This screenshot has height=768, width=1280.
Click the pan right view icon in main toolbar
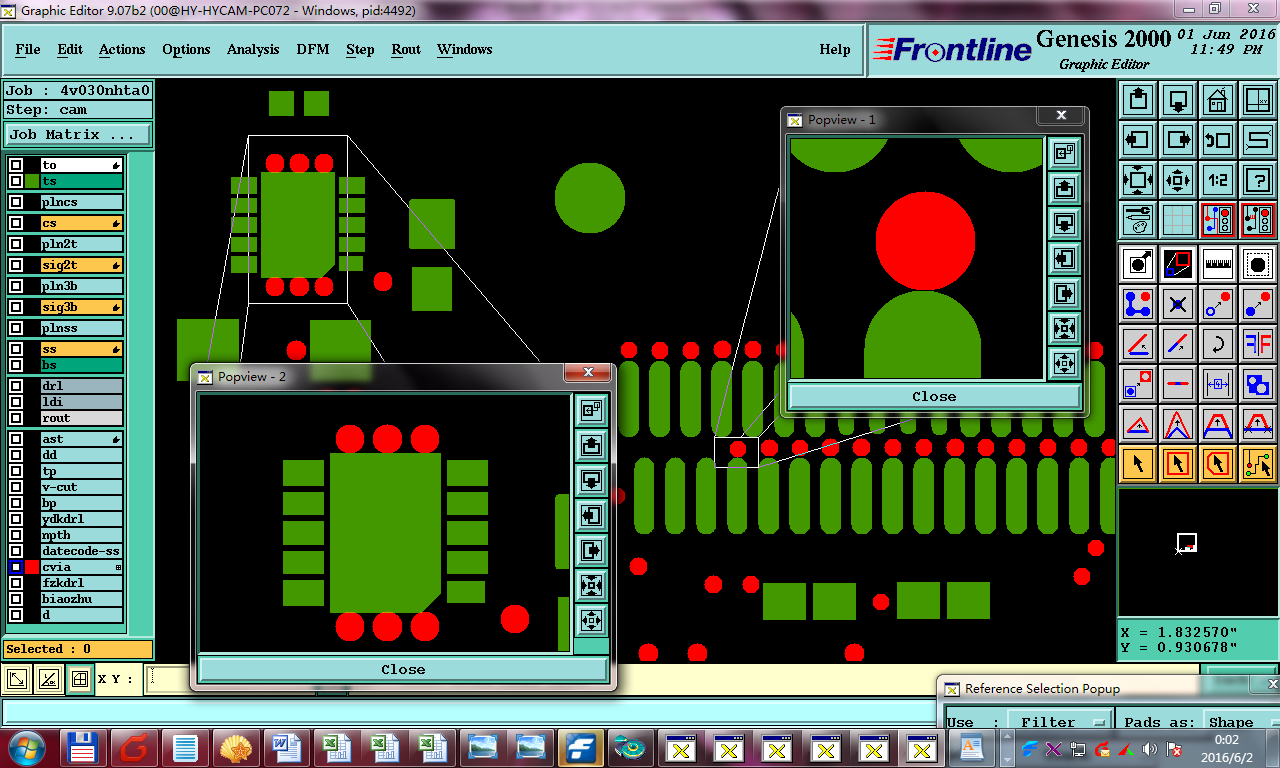(1178, 141)
